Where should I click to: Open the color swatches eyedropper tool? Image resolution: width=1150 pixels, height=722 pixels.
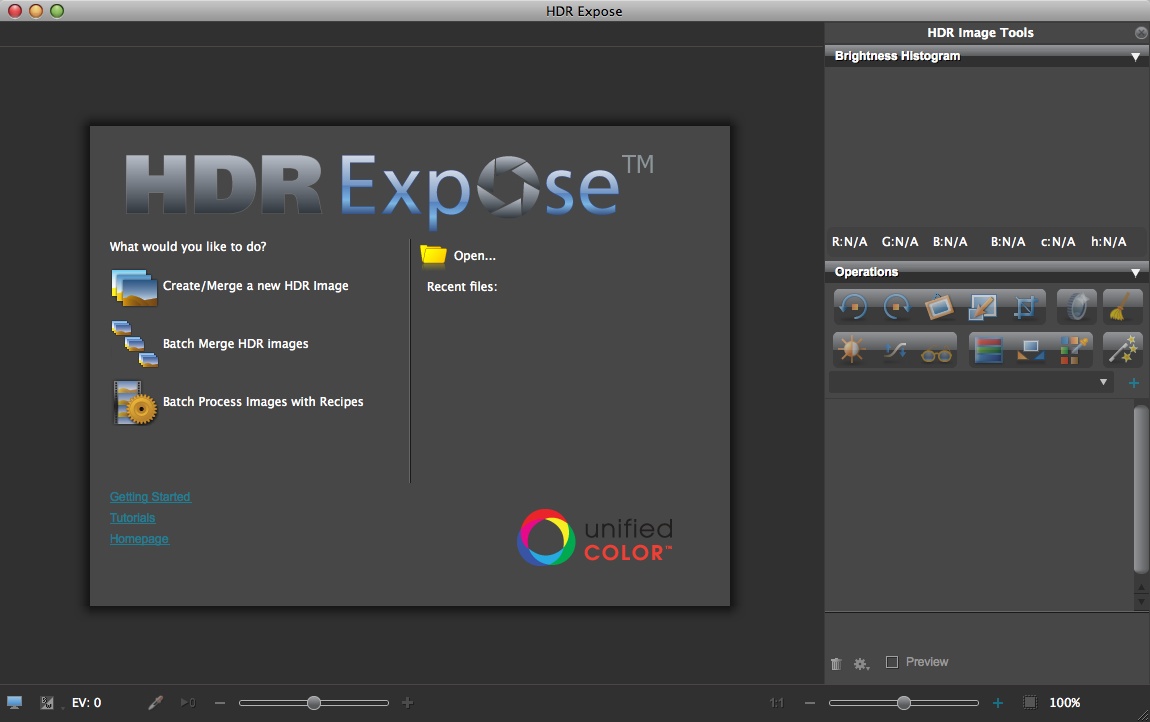tap(1074, 350)
